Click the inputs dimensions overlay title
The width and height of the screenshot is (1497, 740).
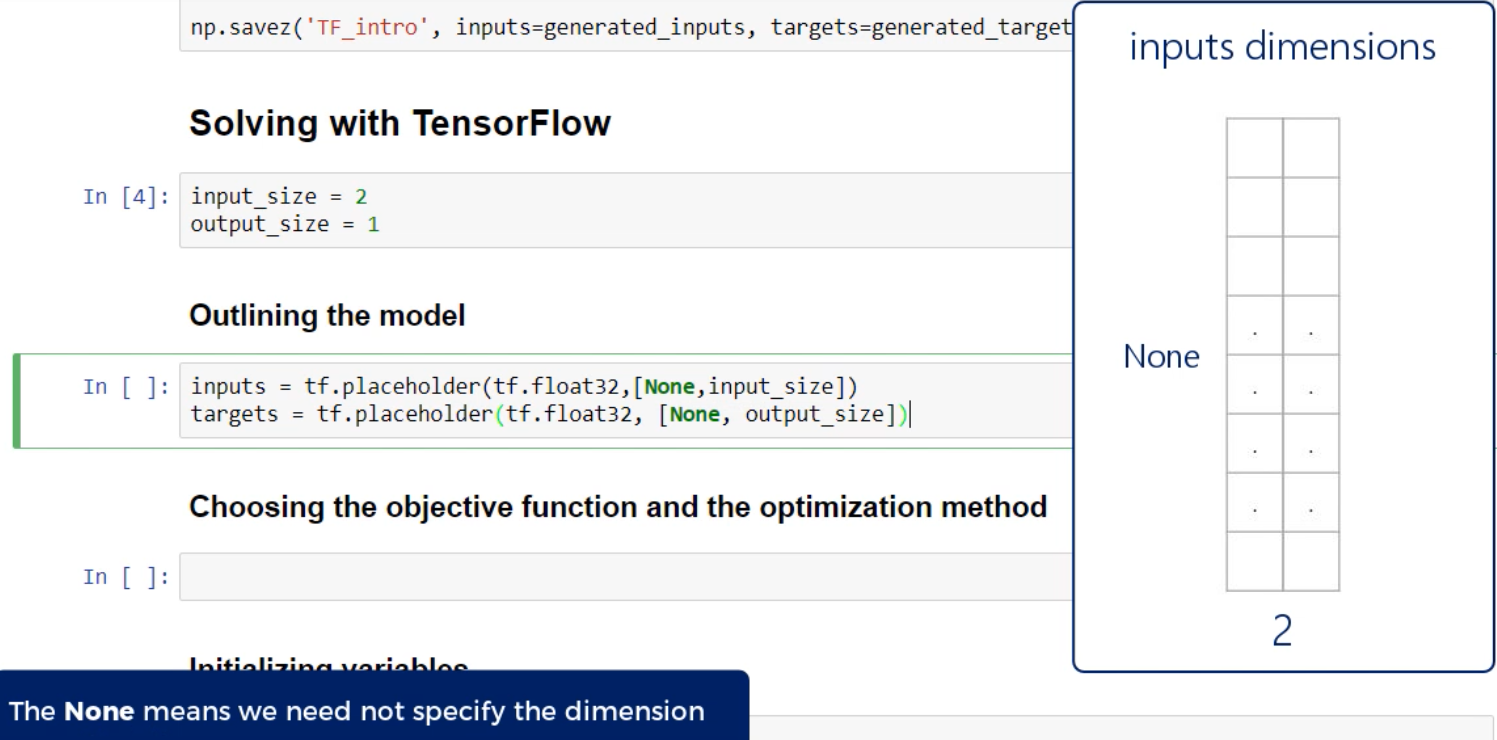1283,48
